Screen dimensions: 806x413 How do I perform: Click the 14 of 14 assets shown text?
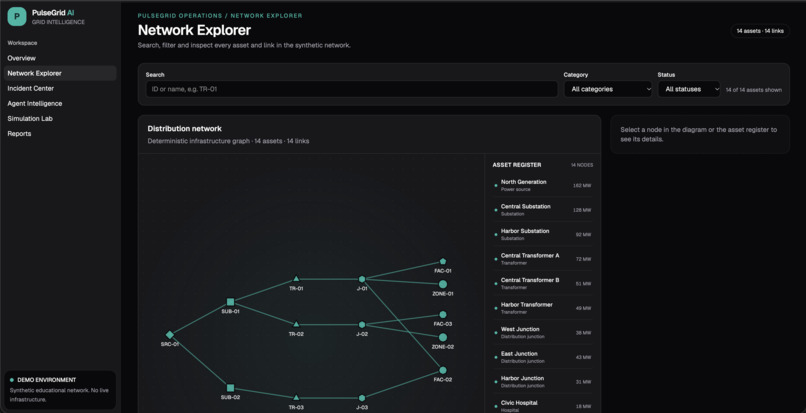(754, 90)
